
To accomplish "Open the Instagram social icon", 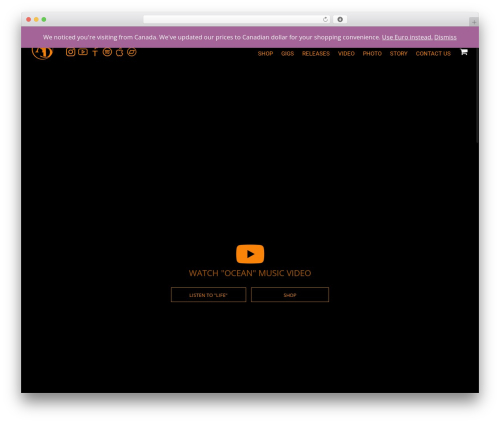I will (70, 52).
